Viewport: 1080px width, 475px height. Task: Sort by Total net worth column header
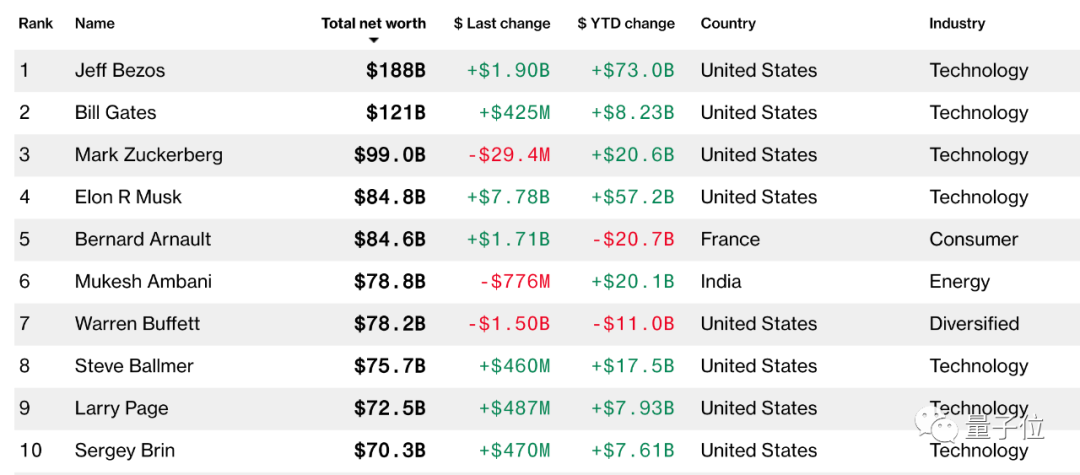373,23
